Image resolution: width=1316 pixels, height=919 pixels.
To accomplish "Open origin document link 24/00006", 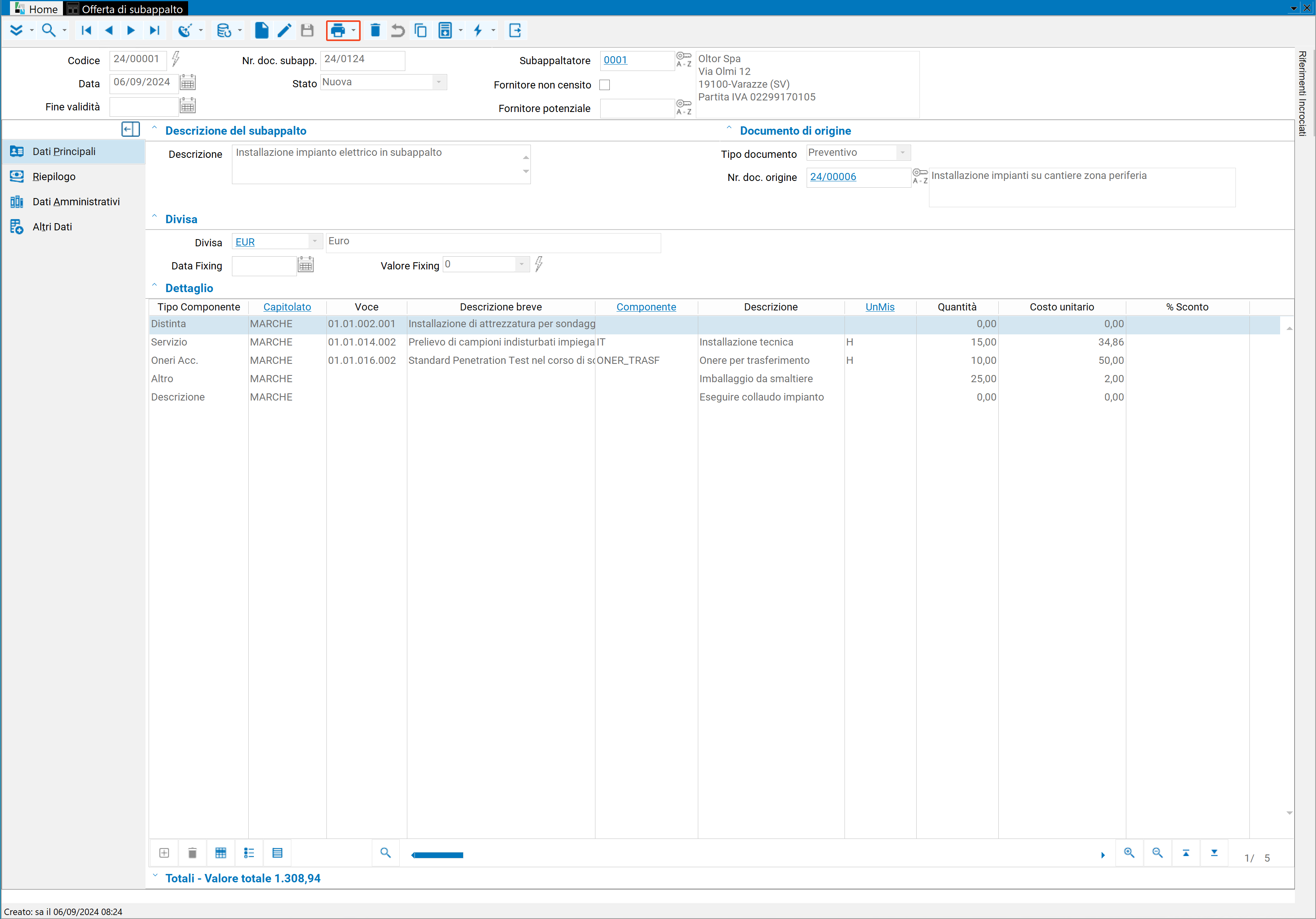I will click(x=833, y=177).
